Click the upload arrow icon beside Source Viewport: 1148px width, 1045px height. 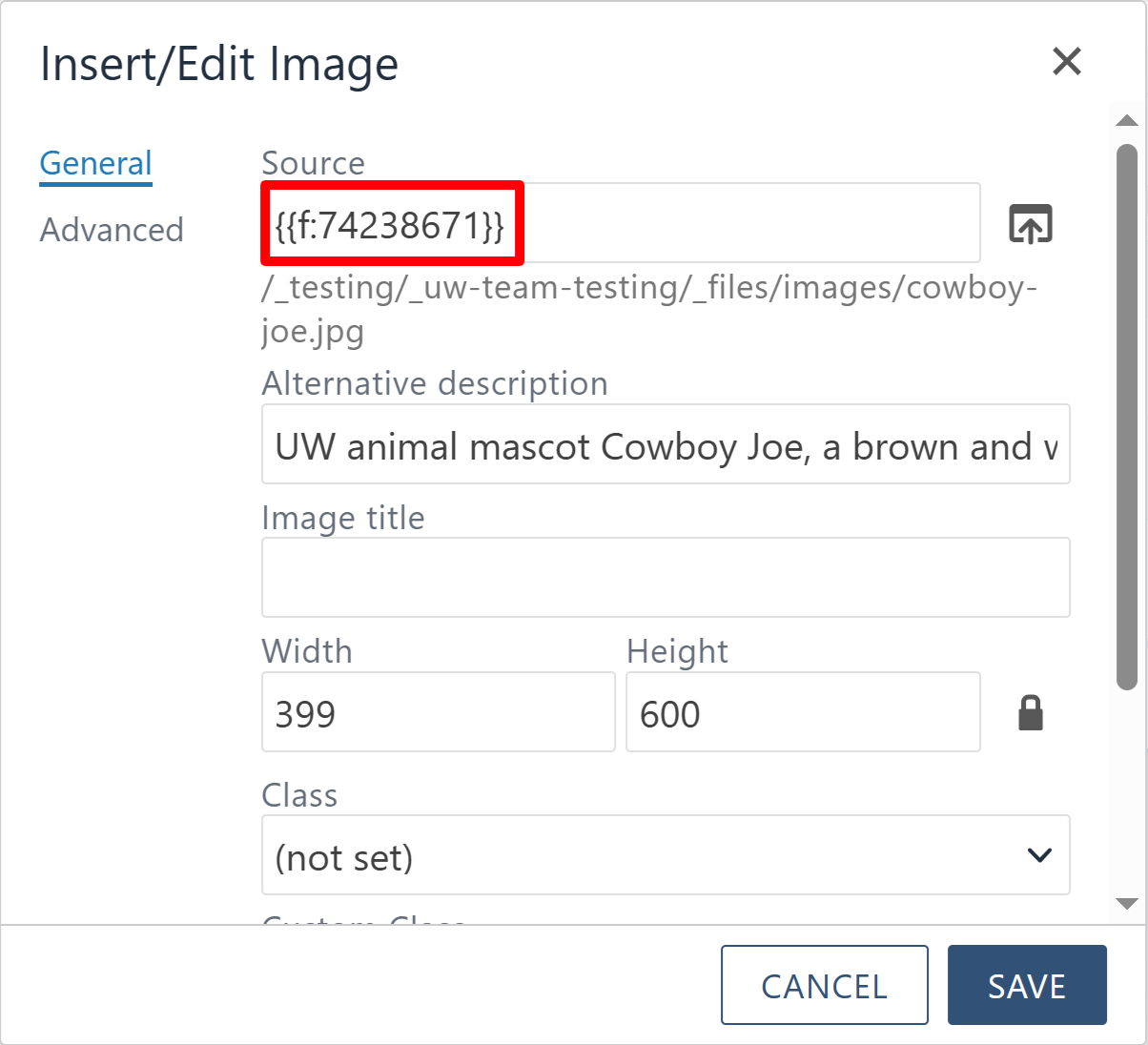[x=1029, y=222]
